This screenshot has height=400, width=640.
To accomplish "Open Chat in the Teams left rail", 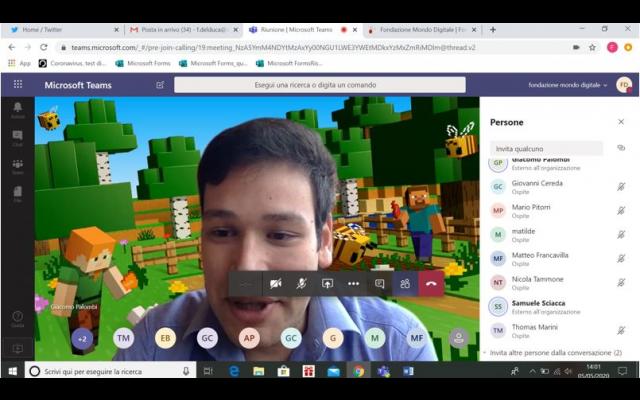I will (x=18, y=138).
